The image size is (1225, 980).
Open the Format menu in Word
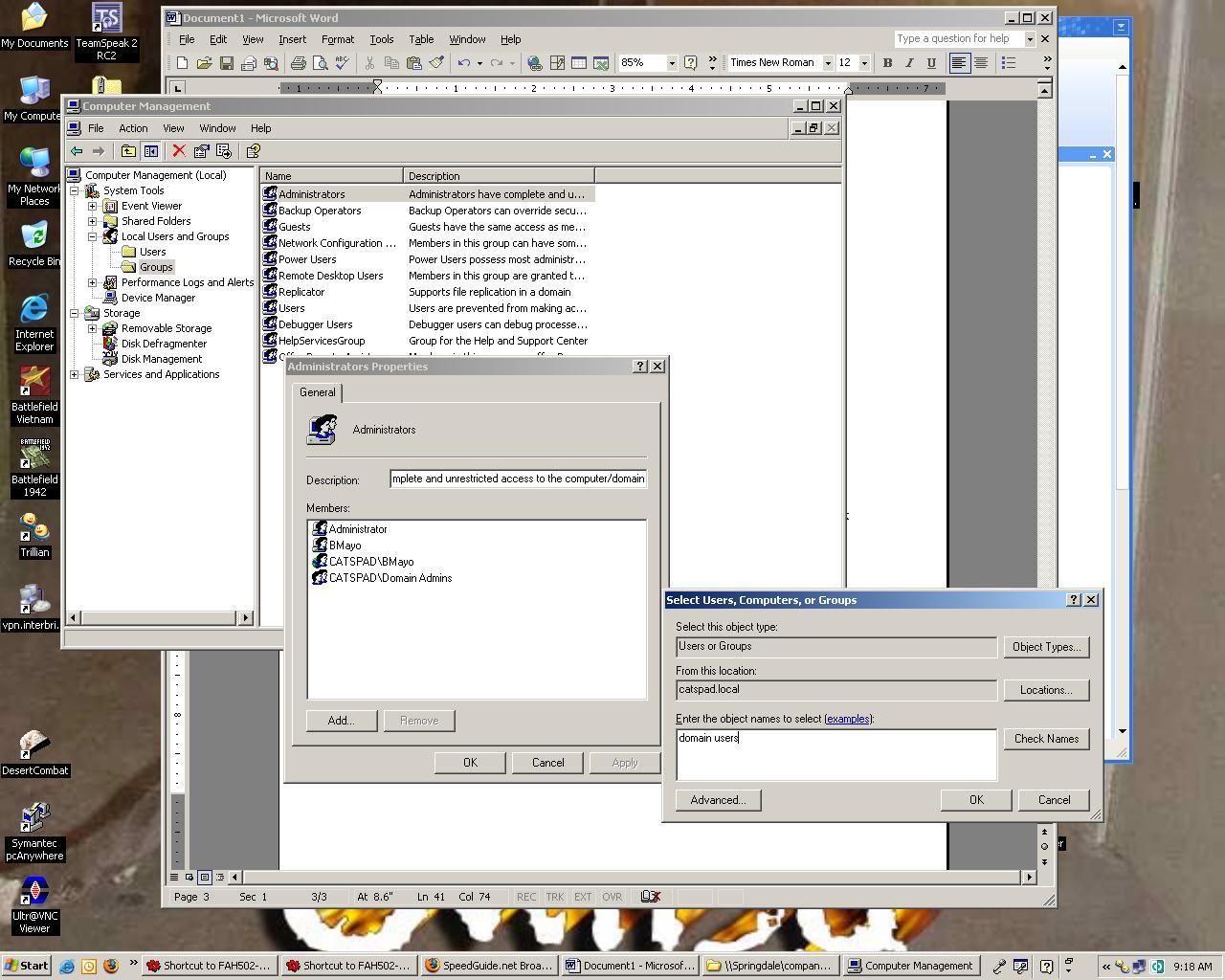tap(337, 39)
